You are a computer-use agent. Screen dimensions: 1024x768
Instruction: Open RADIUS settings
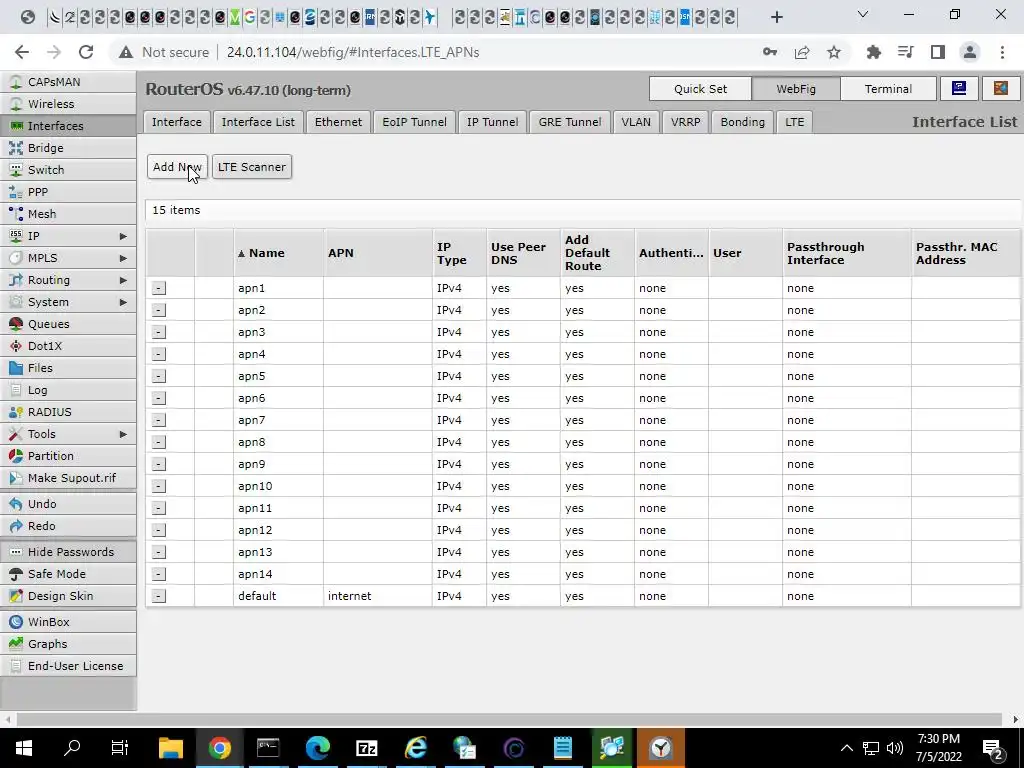point(68,412)
